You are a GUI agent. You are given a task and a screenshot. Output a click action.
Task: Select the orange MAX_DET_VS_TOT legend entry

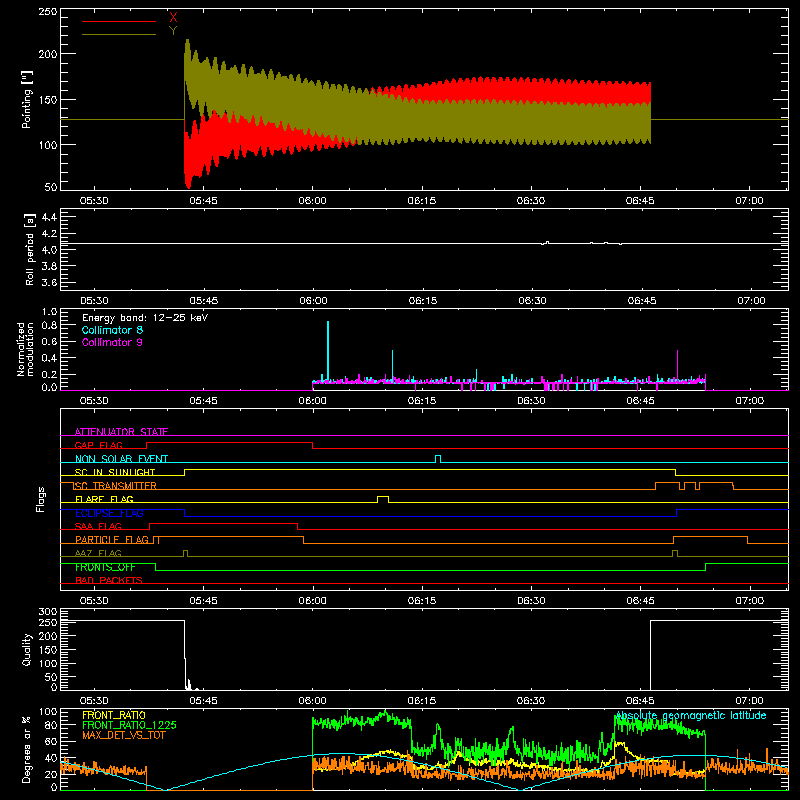coord(123,735)
